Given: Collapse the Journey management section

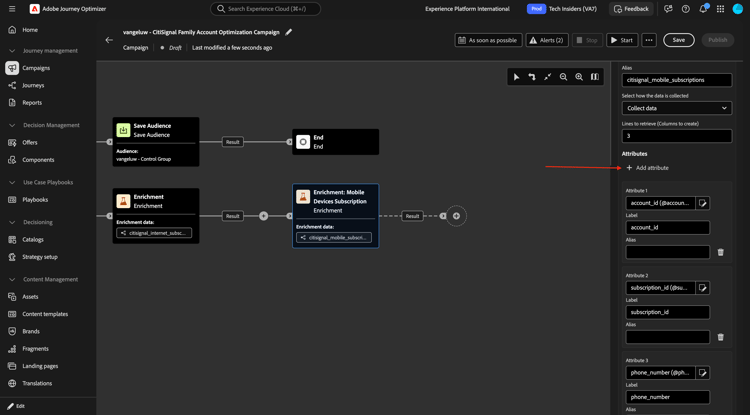Looking at the screenshot, I should 12,51.
